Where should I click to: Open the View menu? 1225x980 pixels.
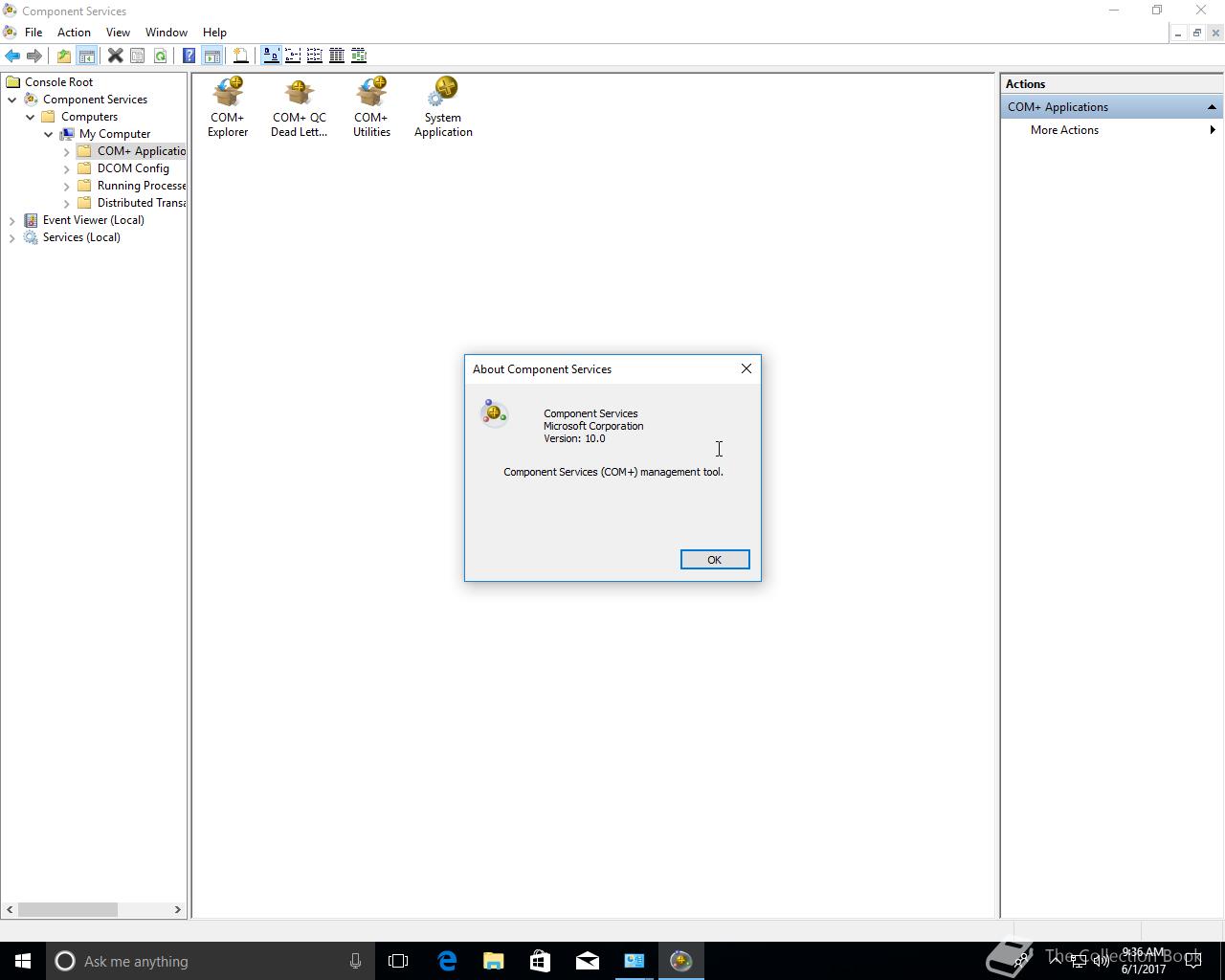(118, 33)
